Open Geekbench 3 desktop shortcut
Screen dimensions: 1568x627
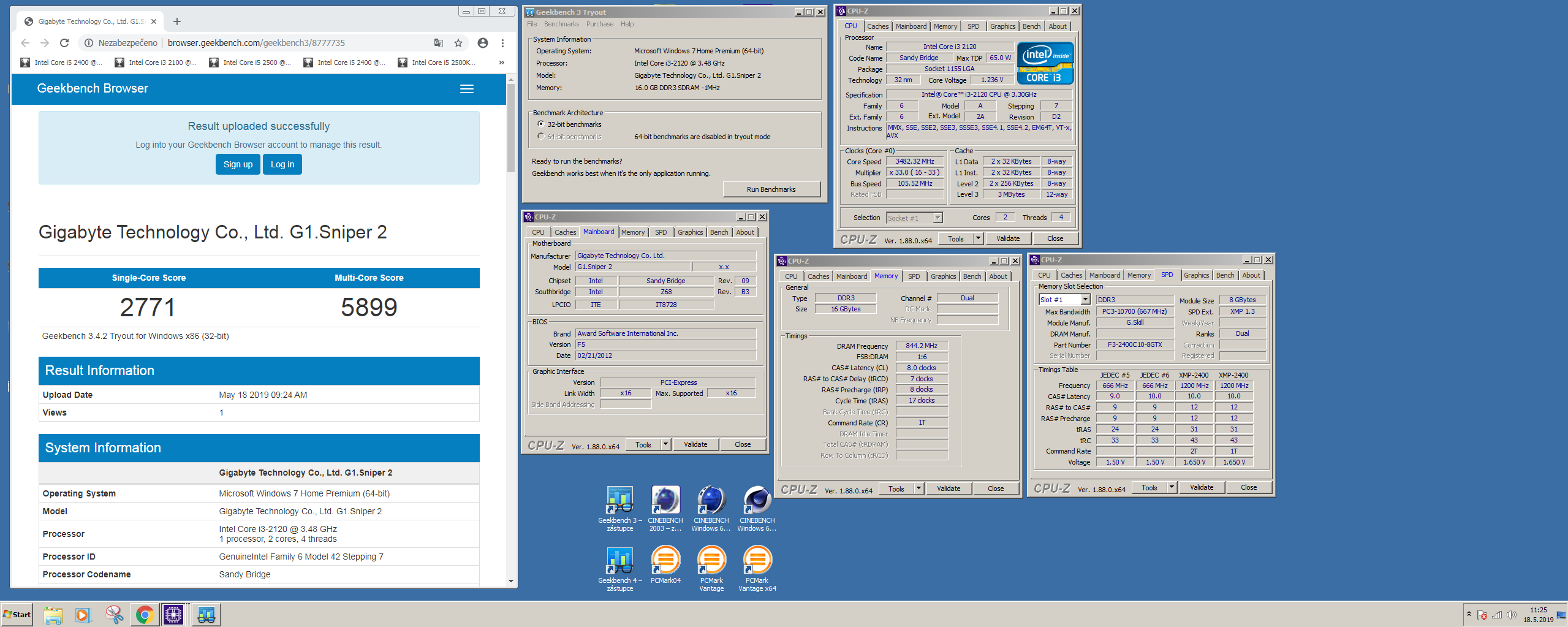coord(619,507)
